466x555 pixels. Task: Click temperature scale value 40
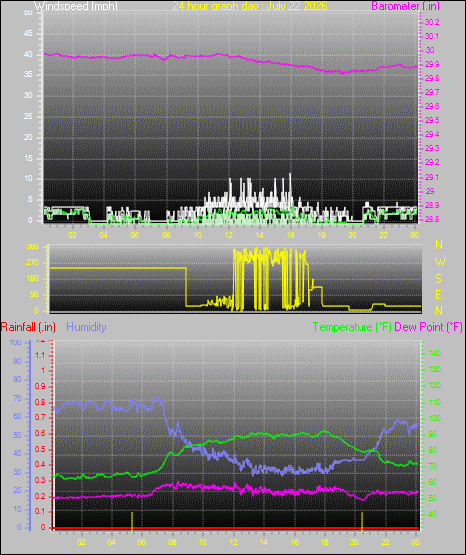[432, 514]
